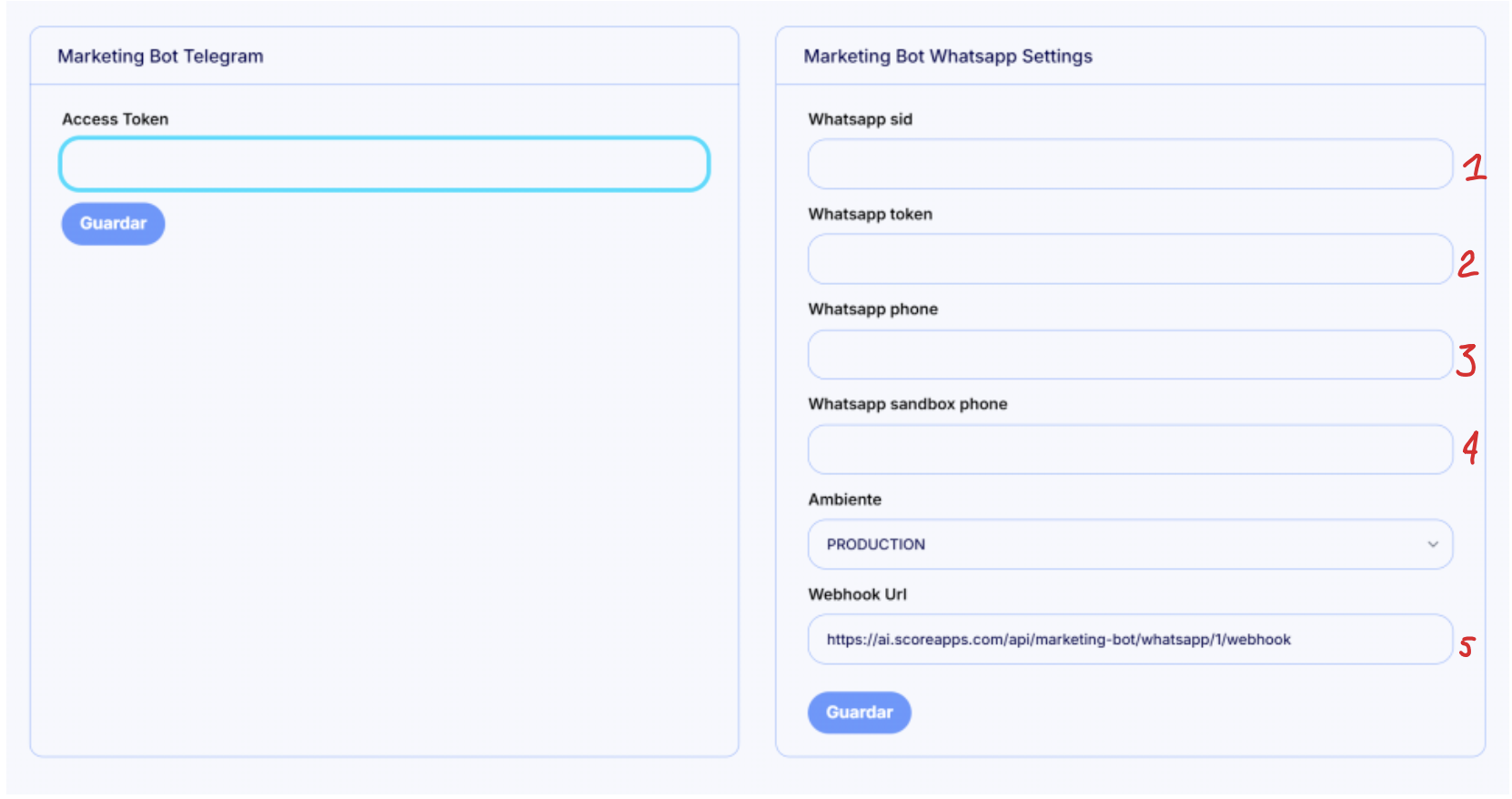The width and height of the screenshot is (1512, 799).
Task: Click the Webhook Url field
Action: tap(1129, 640)
